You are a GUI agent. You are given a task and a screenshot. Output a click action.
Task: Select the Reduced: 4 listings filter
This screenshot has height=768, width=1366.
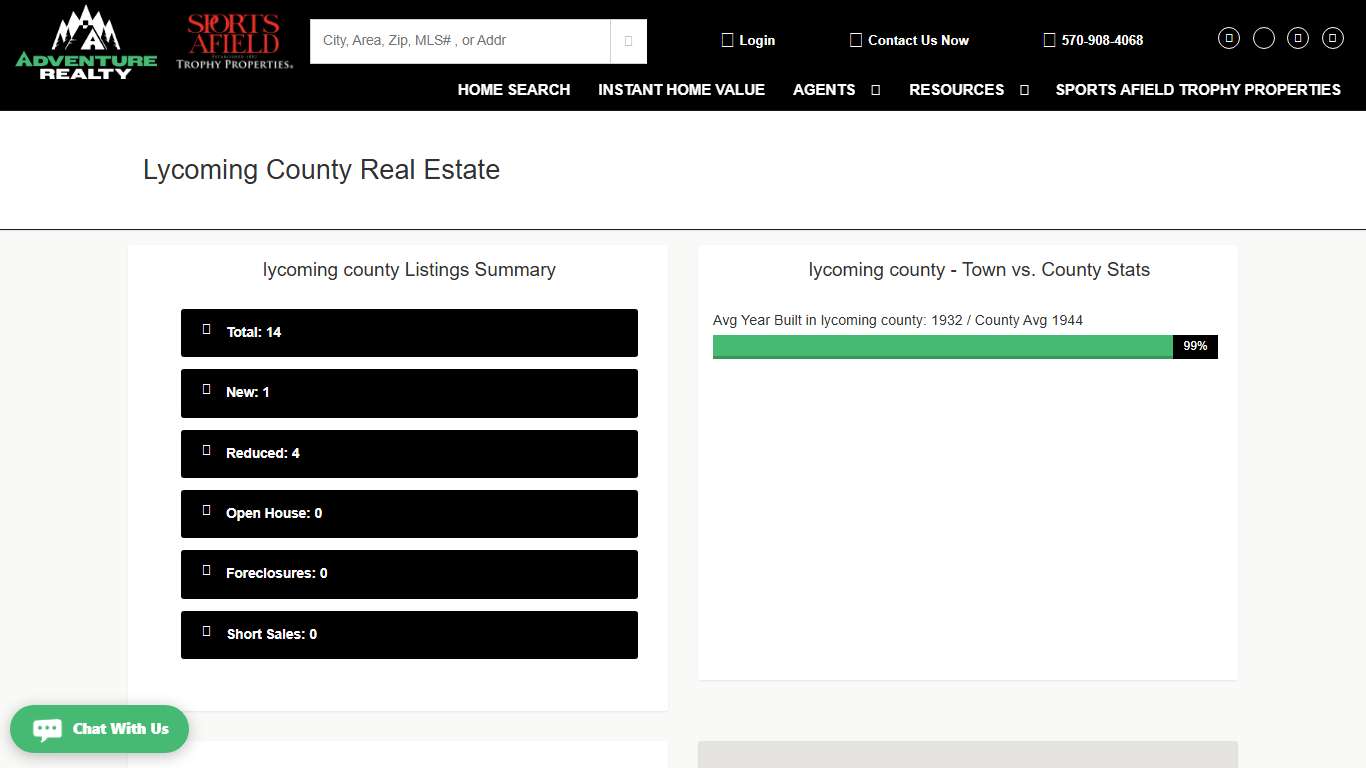409,453
